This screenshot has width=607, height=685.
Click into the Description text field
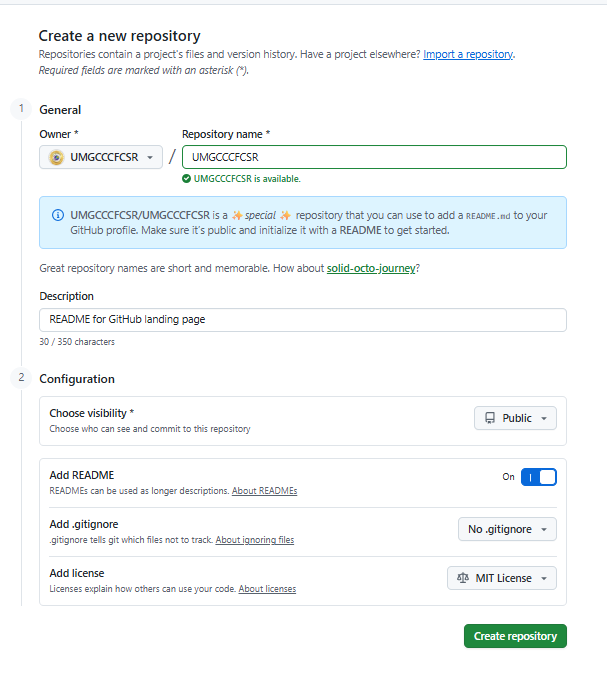tap(303, 320)
